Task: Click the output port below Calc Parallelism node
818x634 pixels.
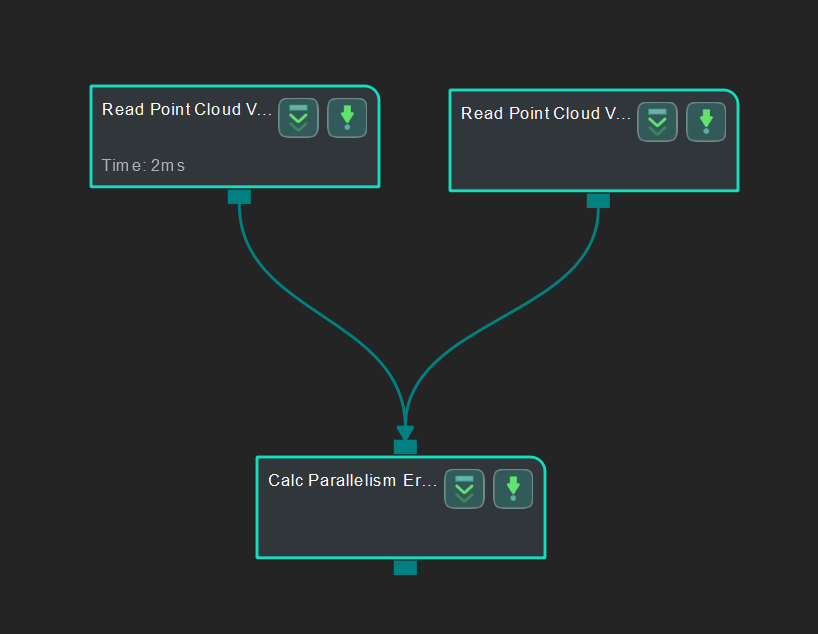Action: (405, 568)
